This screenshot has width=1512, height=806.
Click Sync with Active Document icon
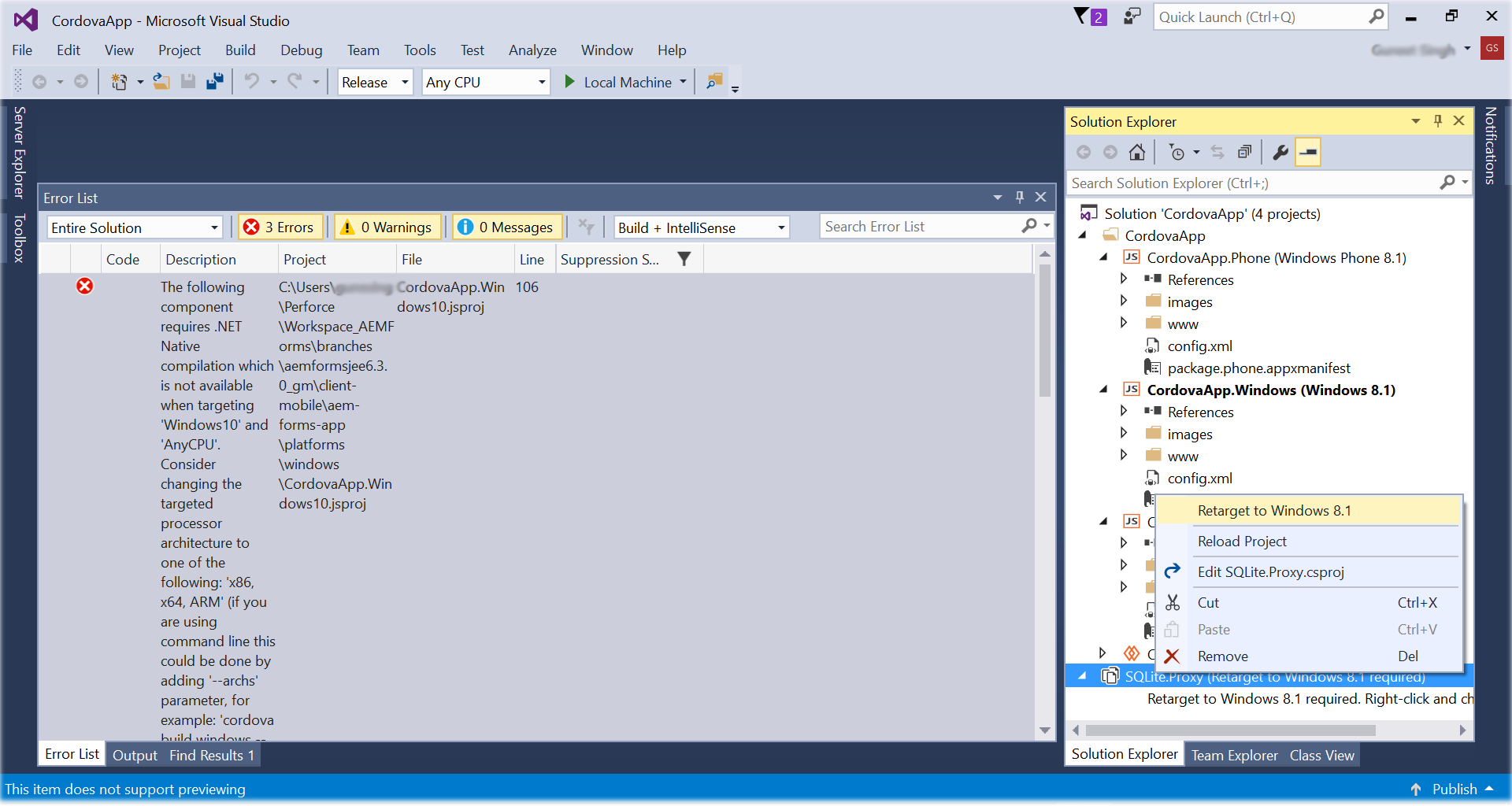(1217, 152)
